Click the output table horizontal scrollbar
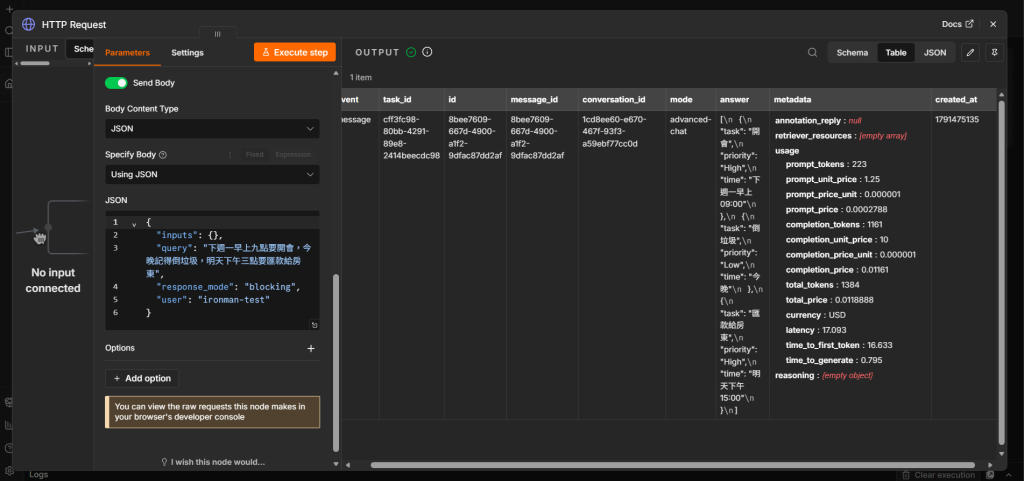 click(673, 465)
